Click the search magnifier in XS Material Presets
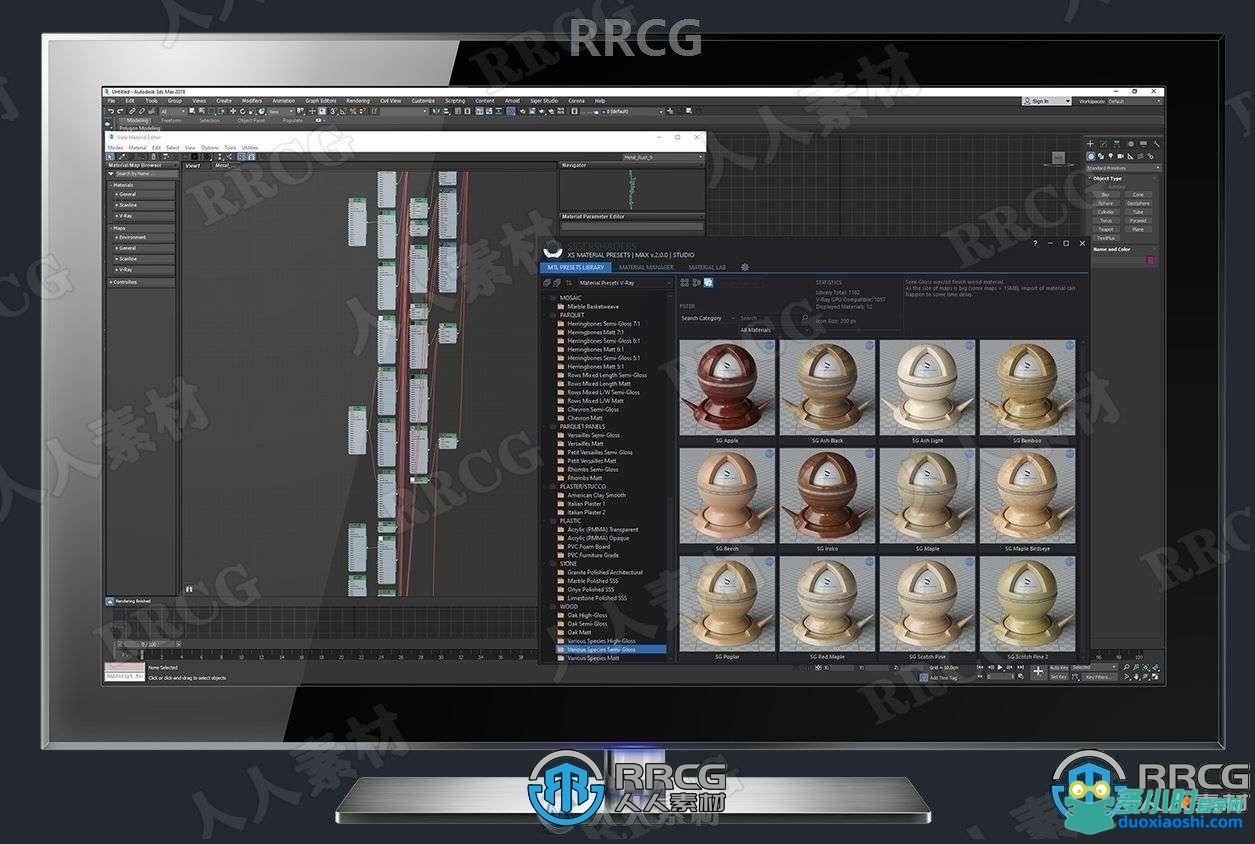 click(x=805, y=318)
